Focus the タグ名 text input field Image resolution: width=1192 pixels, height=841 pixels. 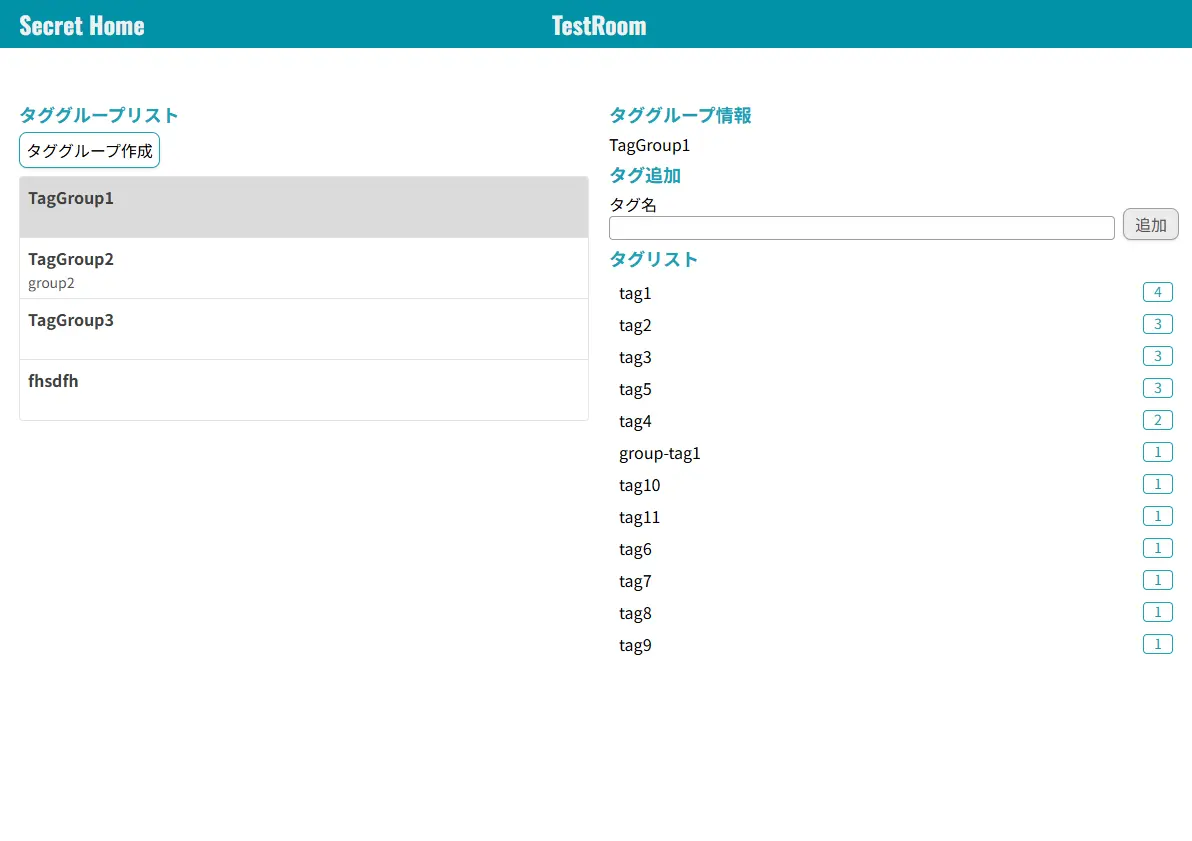[861, 228]
